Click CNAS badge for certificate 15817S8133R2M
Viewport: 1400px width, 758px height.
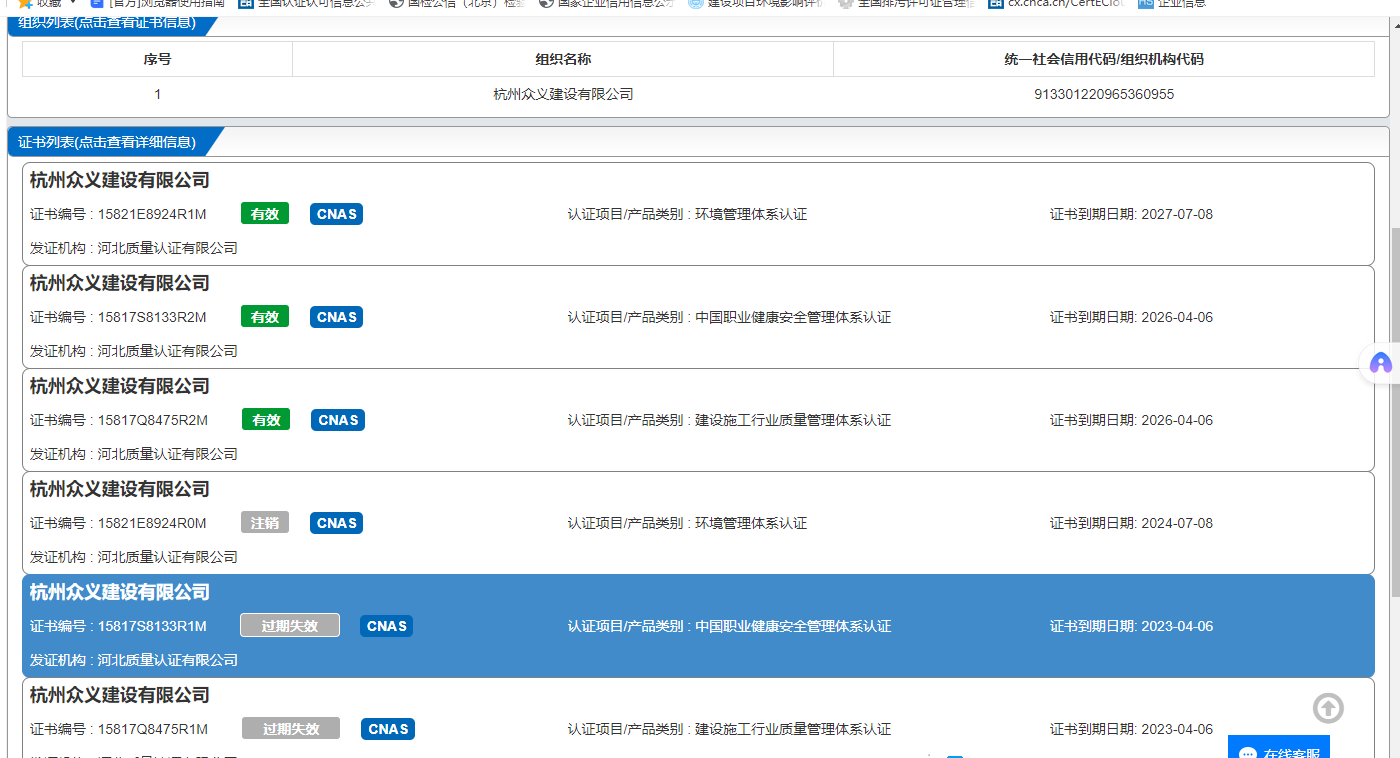[x=337, y=317]
